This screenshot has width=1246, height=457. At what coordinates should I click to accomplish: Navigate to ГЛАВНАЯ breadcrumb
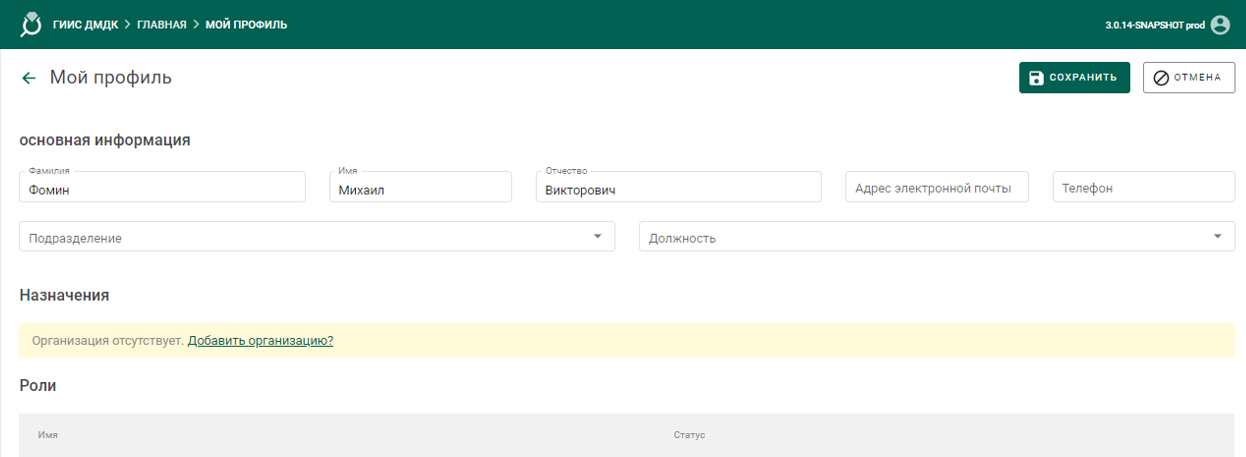pyautogui.click(x=161, y=25)
